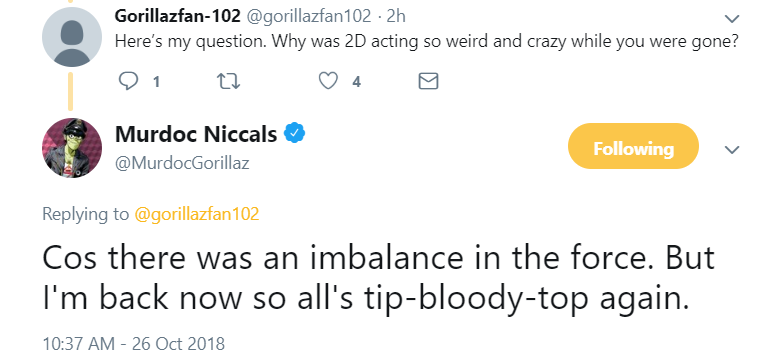Viewport: 769px width, 360px height.
Task: Visit the Murdoc Niccals display name
Action: 196,134
